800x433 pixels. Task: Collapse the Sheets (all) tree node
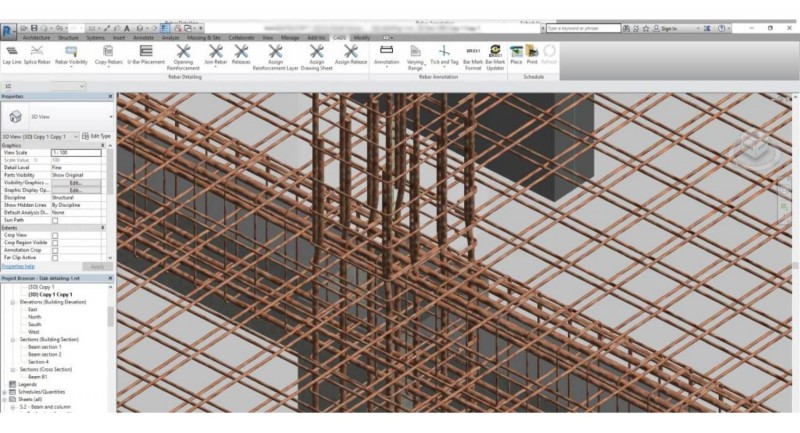click(5, 400)
